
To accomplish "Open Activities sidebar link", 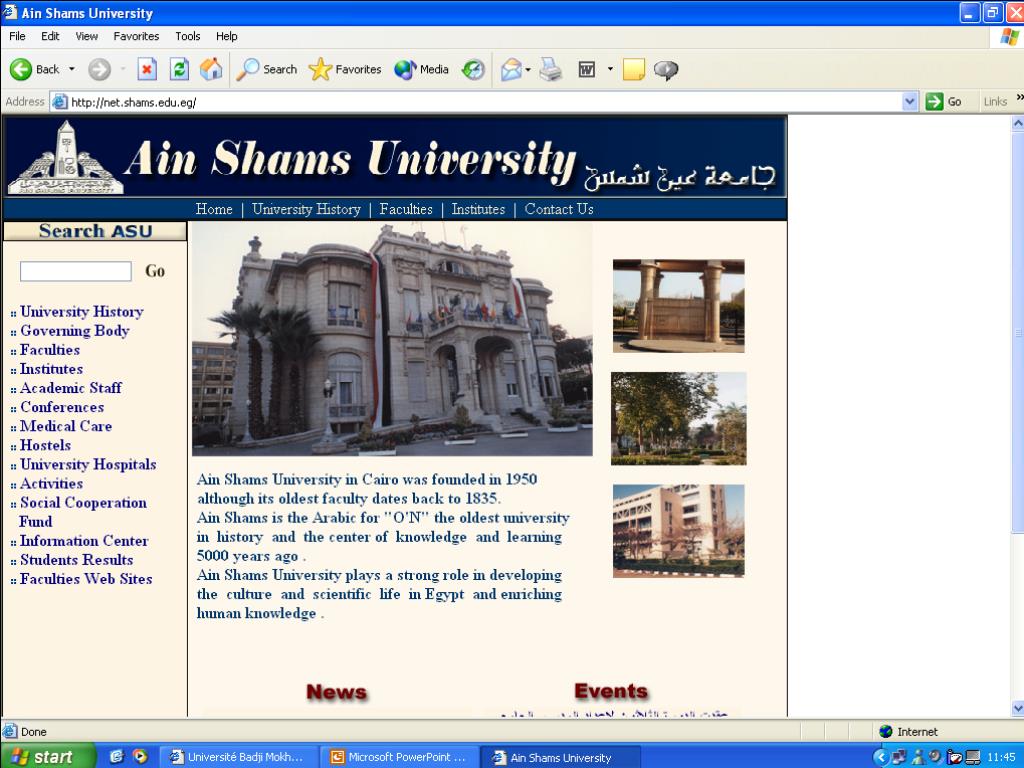I will tap(52, 483).
